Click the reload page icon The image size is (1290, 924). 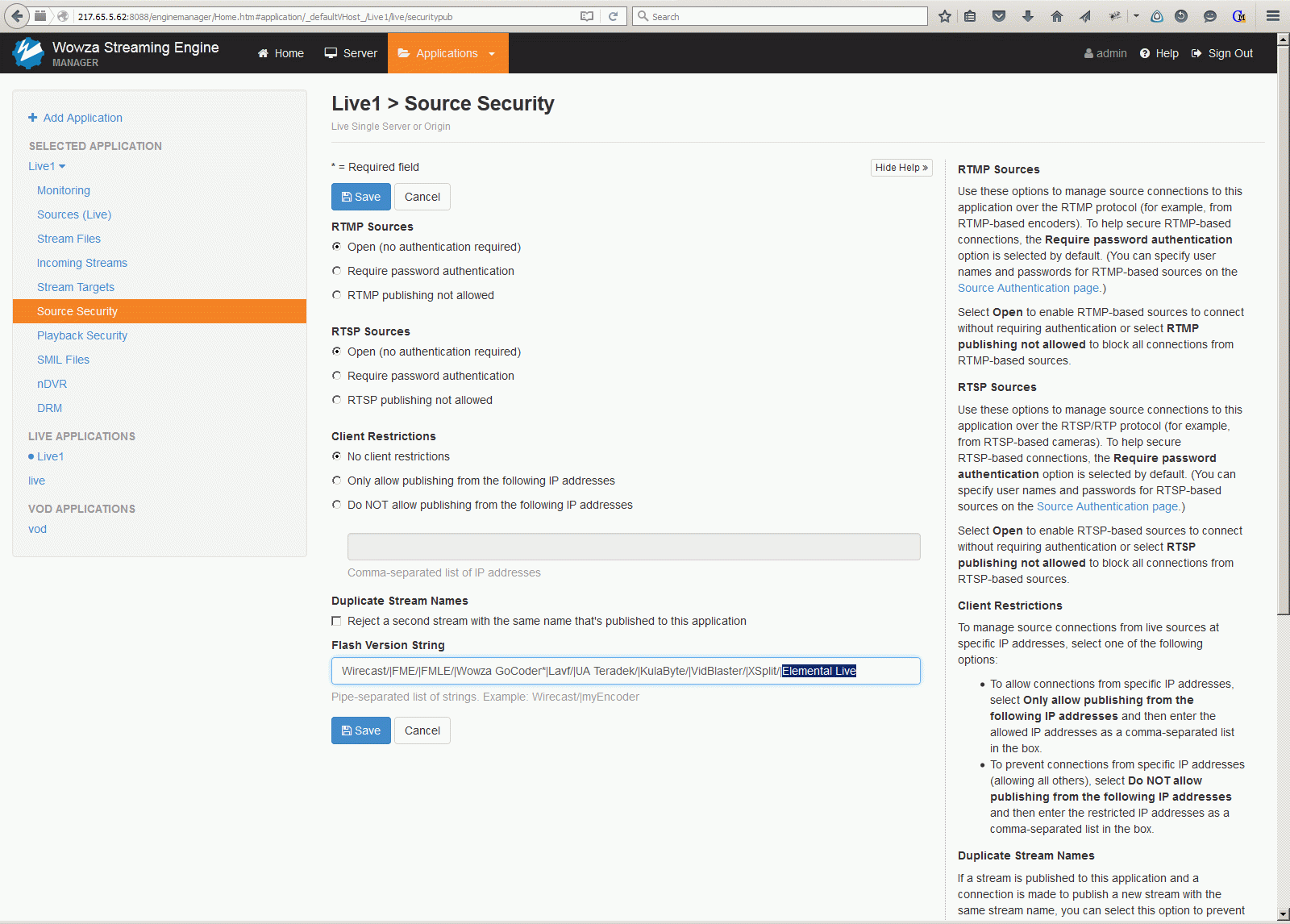pyautogui.click(x=613, y=16)
